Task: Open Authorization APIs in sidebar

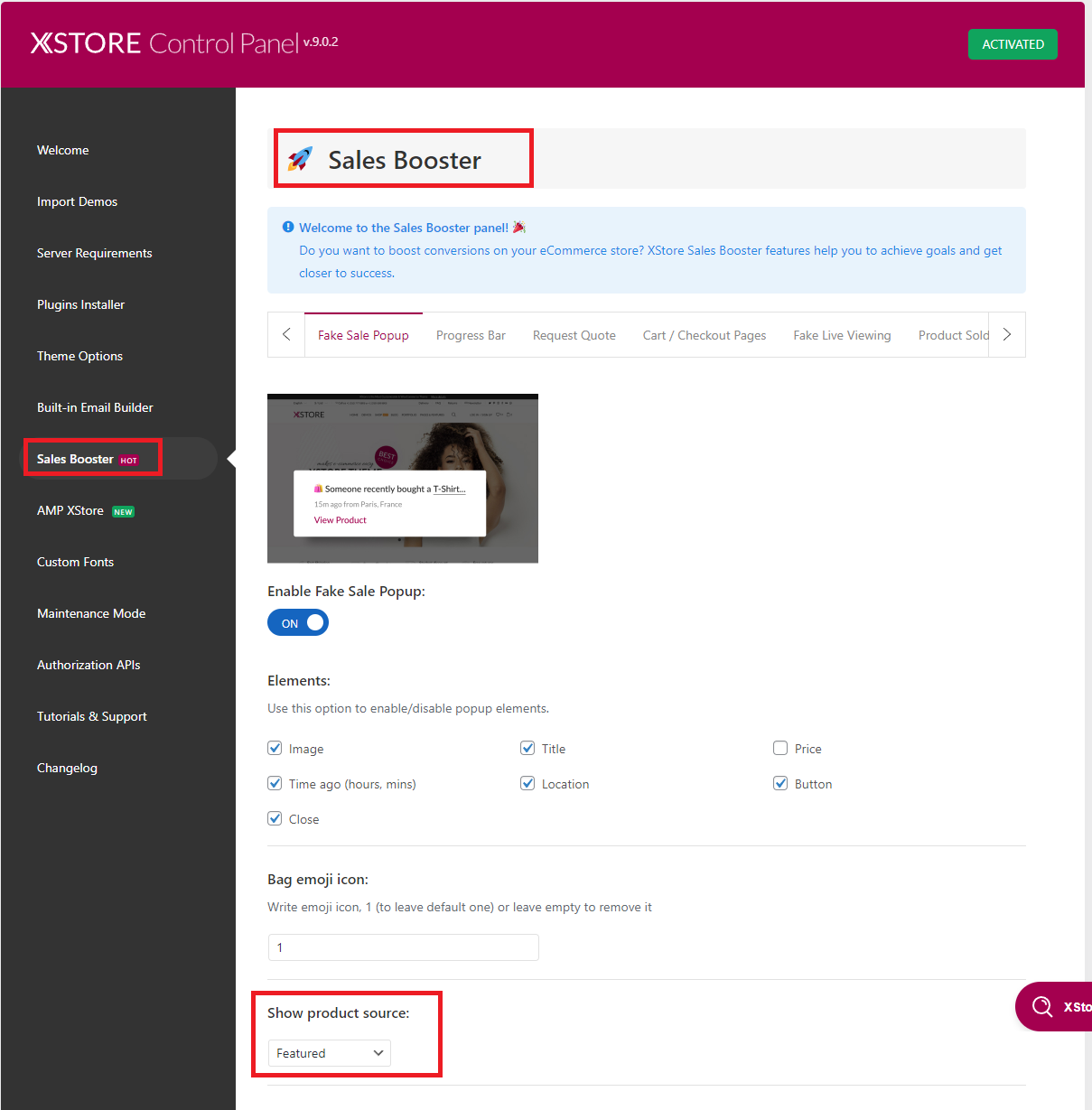Action: 89,665
